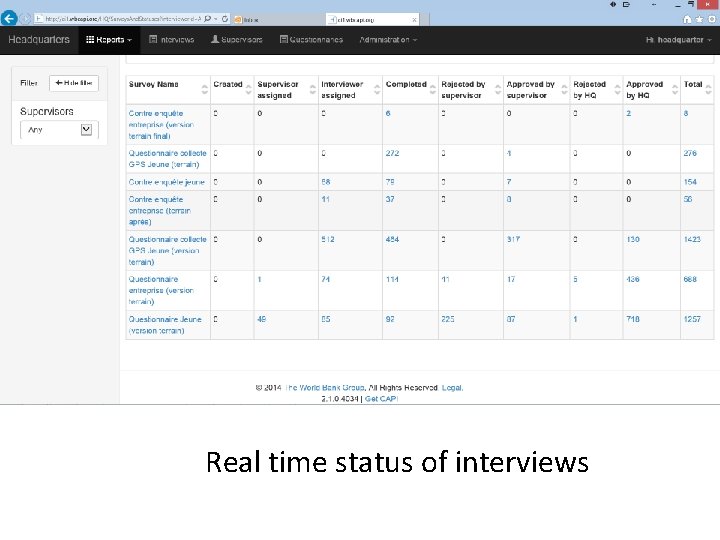Click Total value 1423

coord(692,239)
